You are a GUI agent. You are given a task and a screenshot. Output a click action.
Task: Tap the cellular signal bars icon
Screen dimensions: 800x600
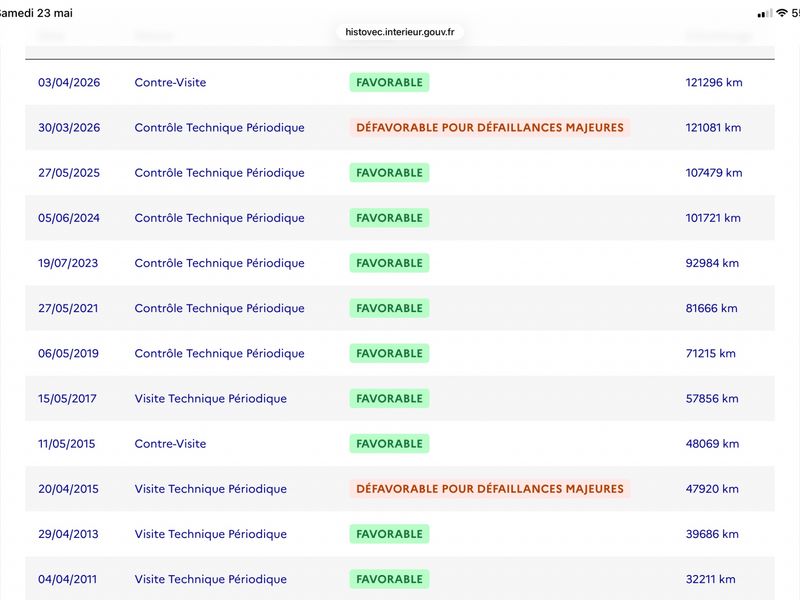[x=765, y=14]
